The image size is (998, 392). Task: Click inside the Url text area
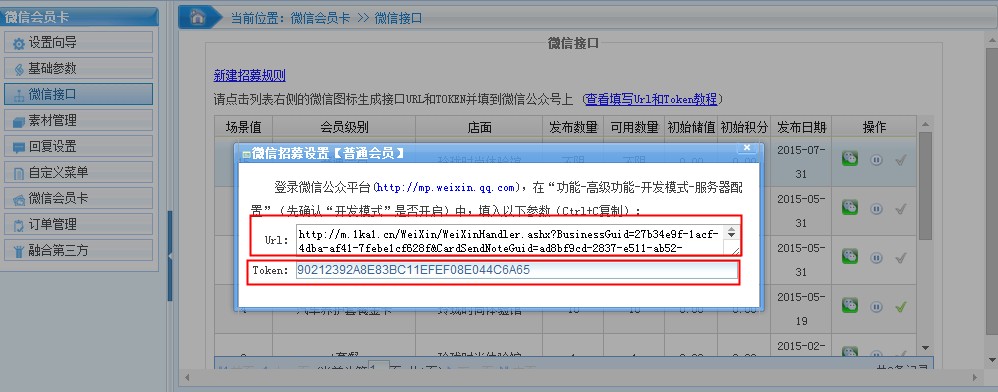coord(511,240)
